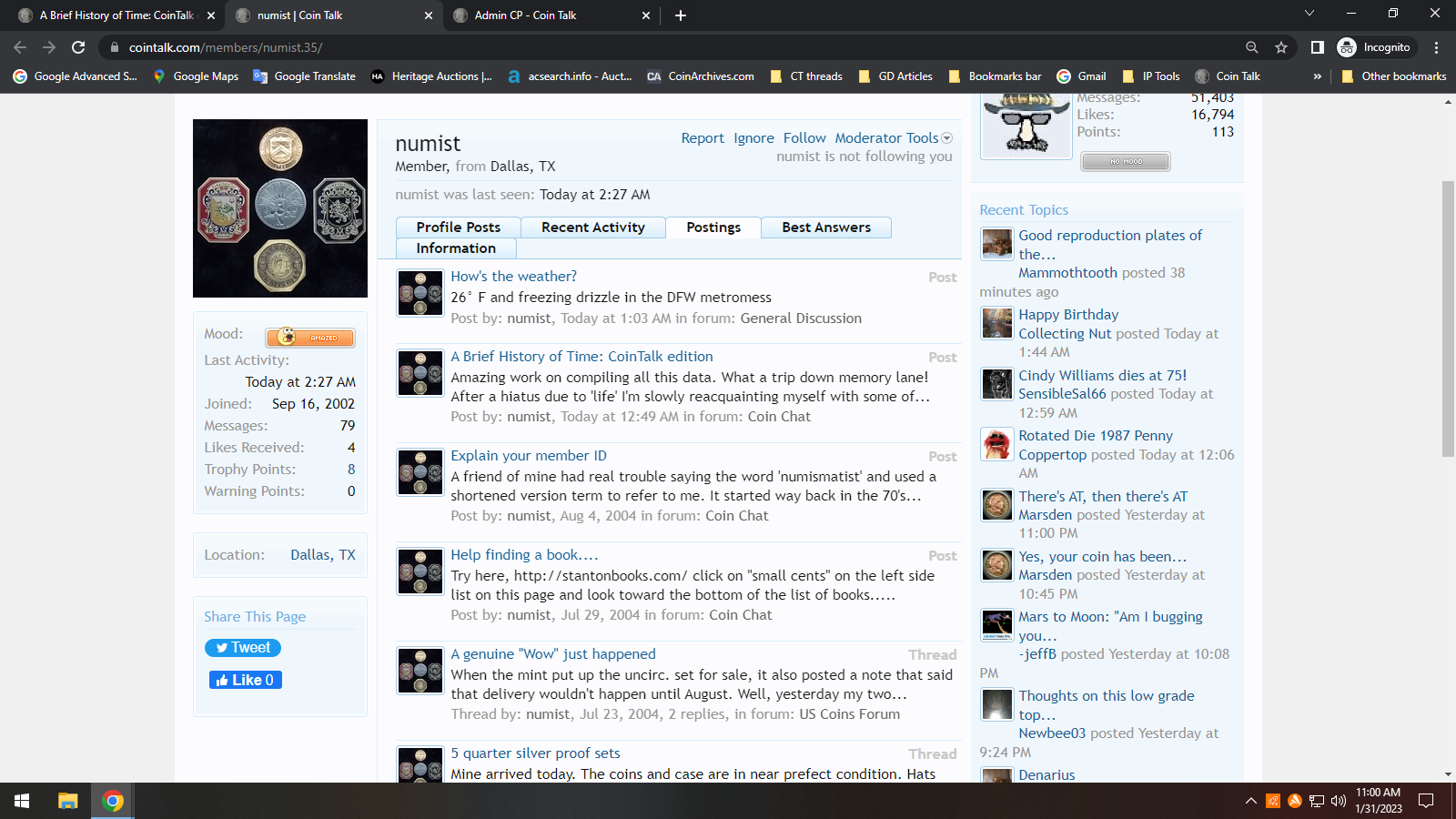This screenshot has height=819, width=1456.
Task: Click the Facebook Like button
Action: point(246,680)
